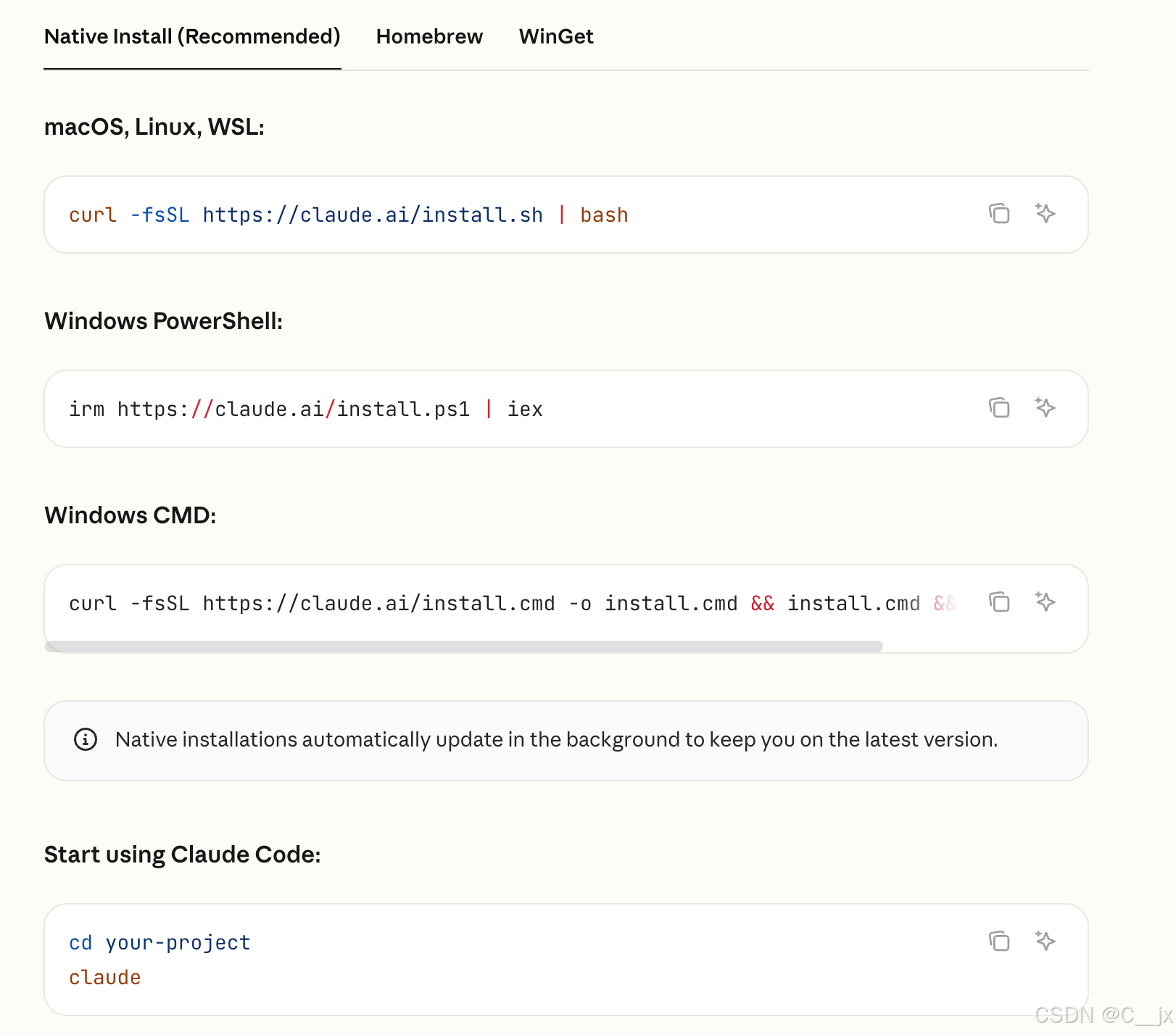1176x1035 pixels.
Task: Select the Native Install (Recommended) tab
Action: [192, 36]
